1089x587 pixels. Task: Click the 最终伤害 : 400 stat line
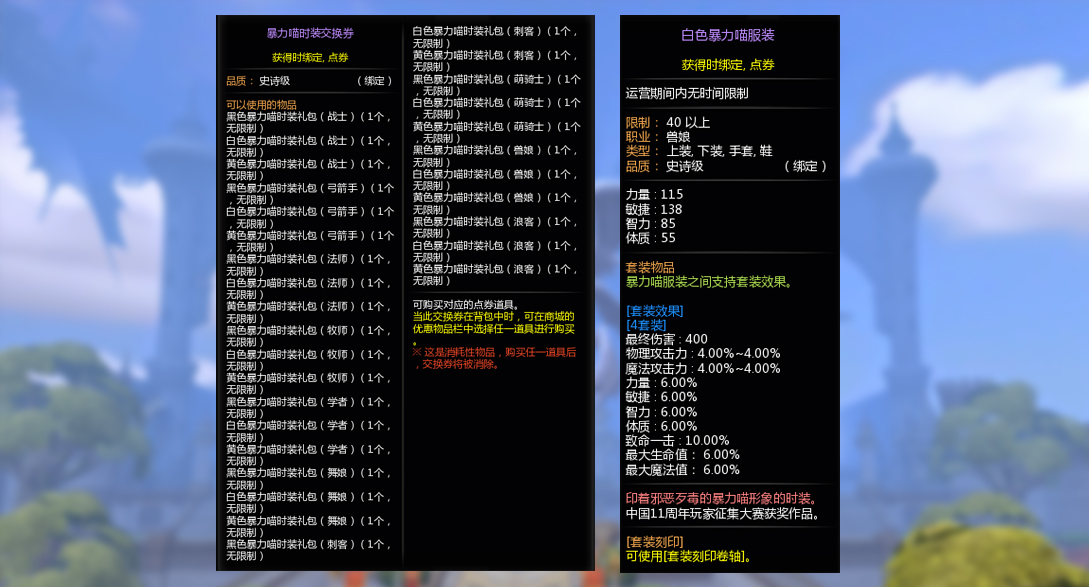pyautogui.click(x=666, y=339)
